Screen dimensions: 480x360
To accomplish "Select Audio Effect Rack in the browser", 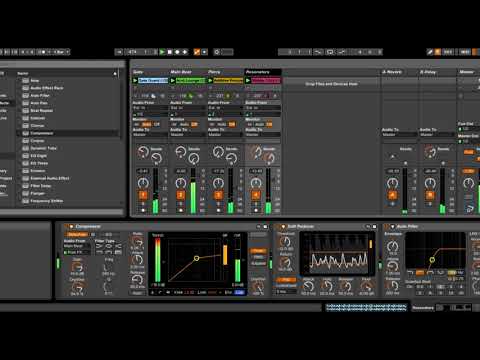I will pyautogui.click(x=47, y=88).
